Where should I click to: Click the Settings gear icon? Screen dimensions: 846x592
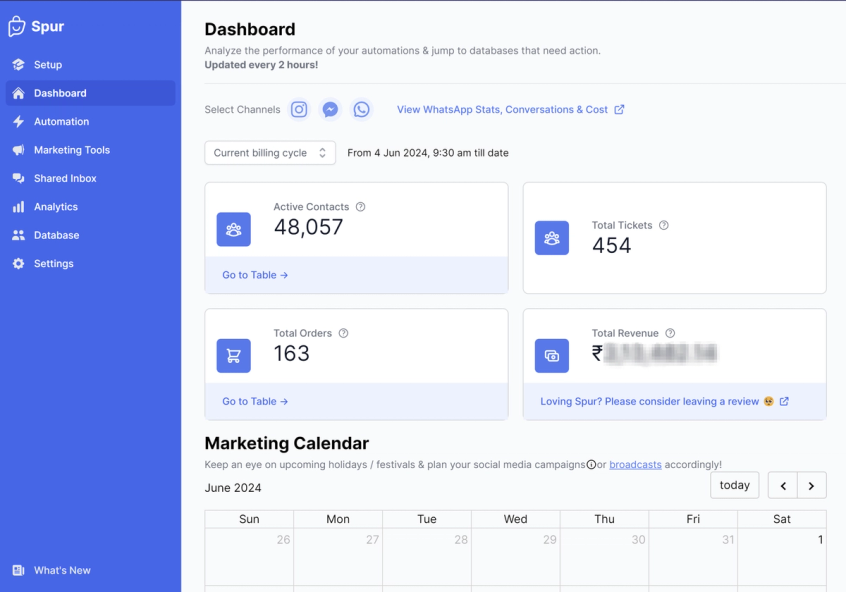[x=18, y=263]
